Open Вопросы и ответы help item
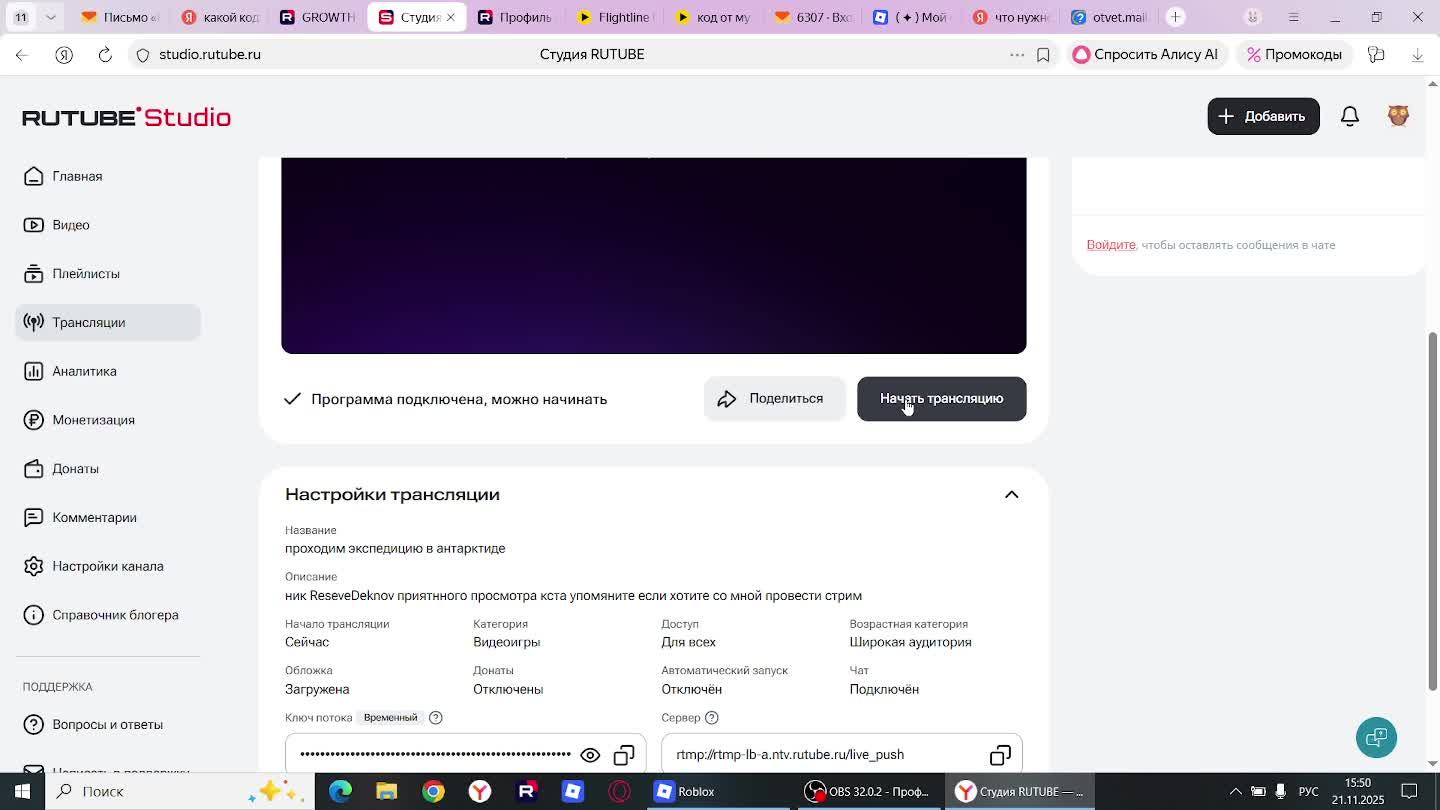Screen dimensions: 1440x810 (x=108, y=724)
